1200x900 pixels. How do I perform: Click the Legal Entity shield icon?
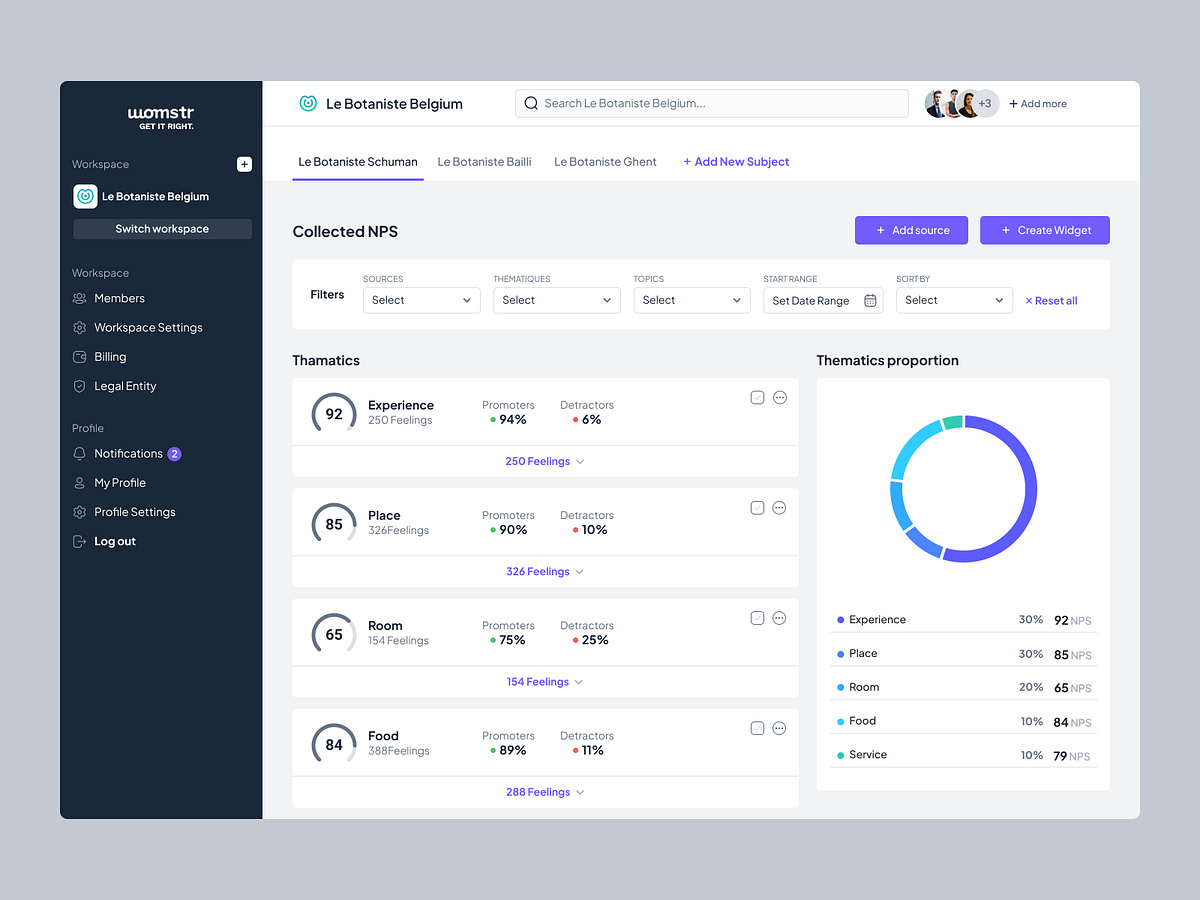[79, 386]
